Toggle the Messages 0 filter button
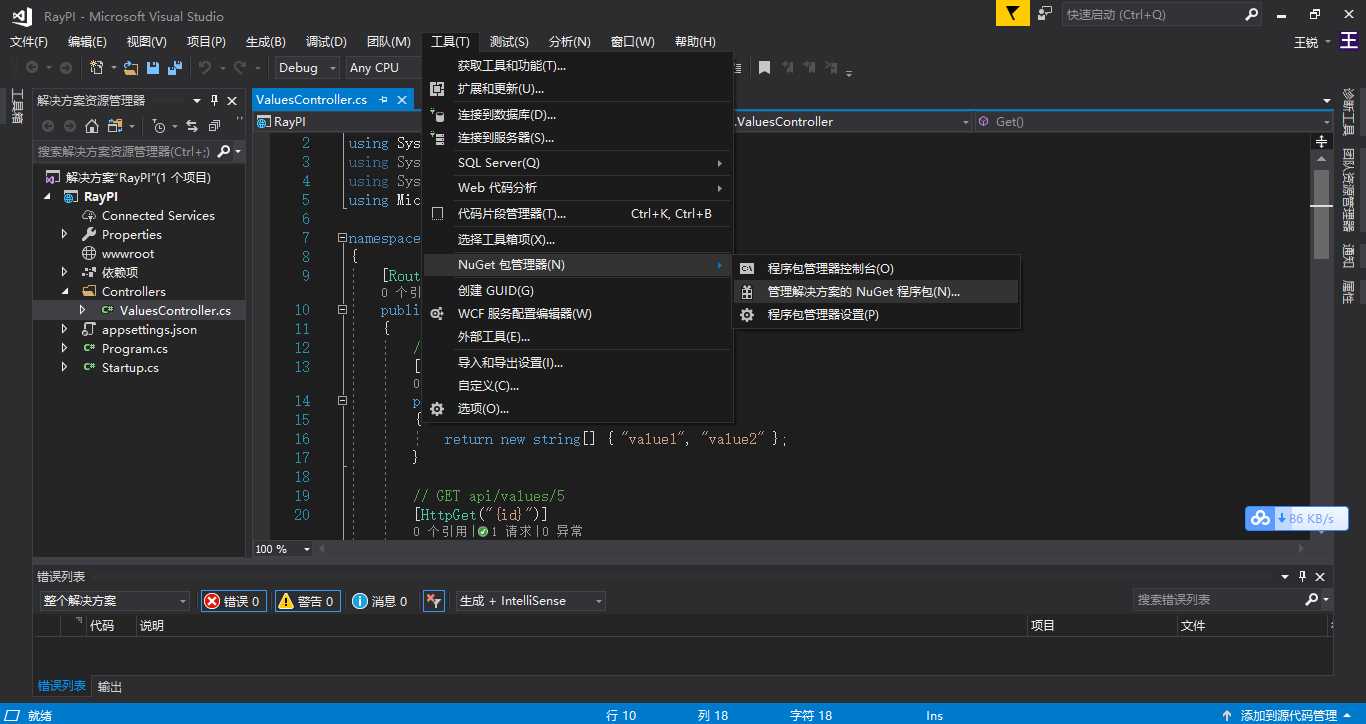Screen dimensions: 1366x724 380,601
